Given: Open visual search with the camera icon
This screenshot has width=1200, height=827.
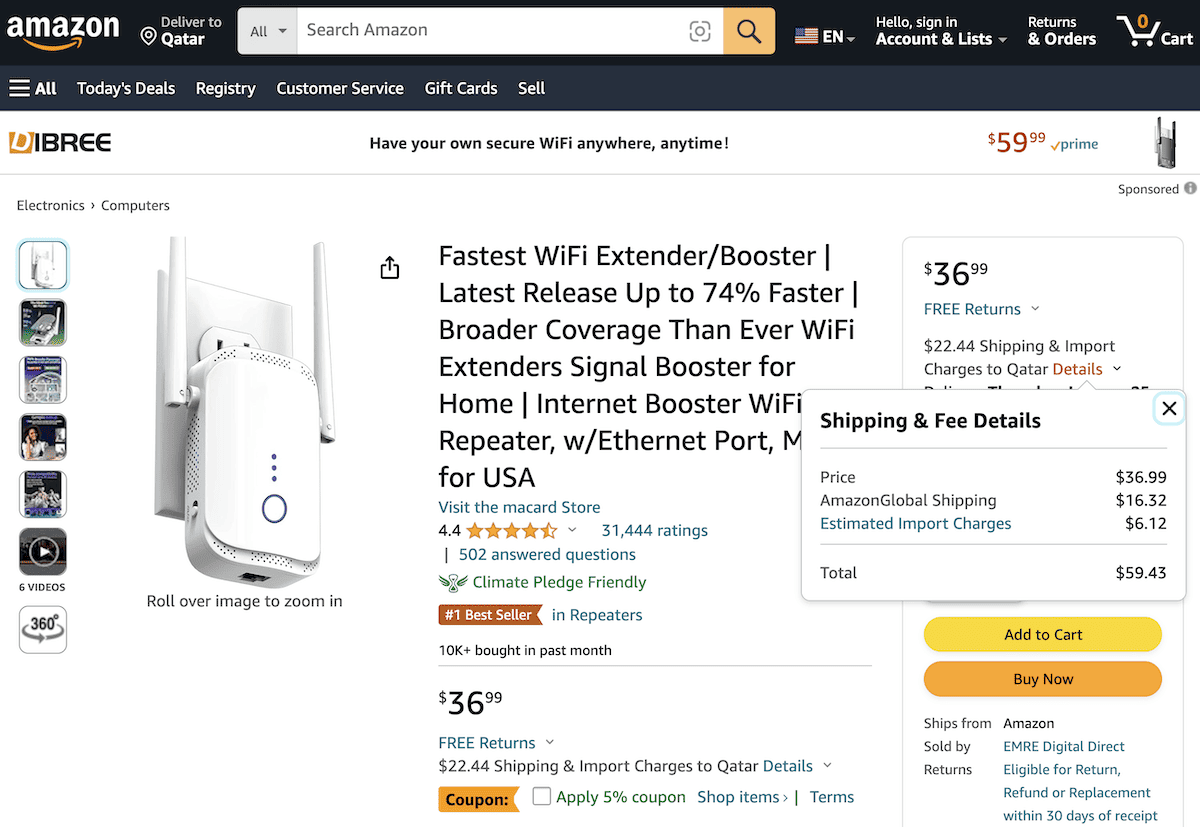Looking at the screenshot, I should point(700,31).
